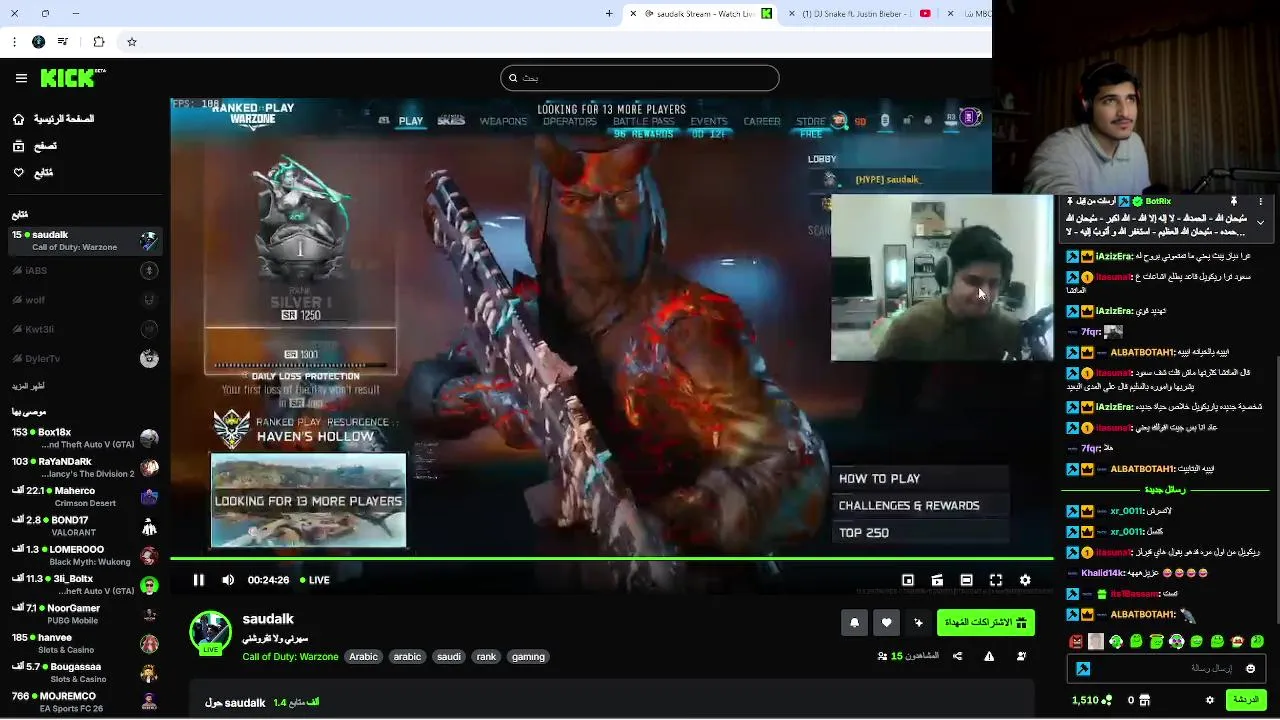Expand show more followed channels link
Image resolution: width=1280 pixels, height=720 pixels.
pos(28,386)
